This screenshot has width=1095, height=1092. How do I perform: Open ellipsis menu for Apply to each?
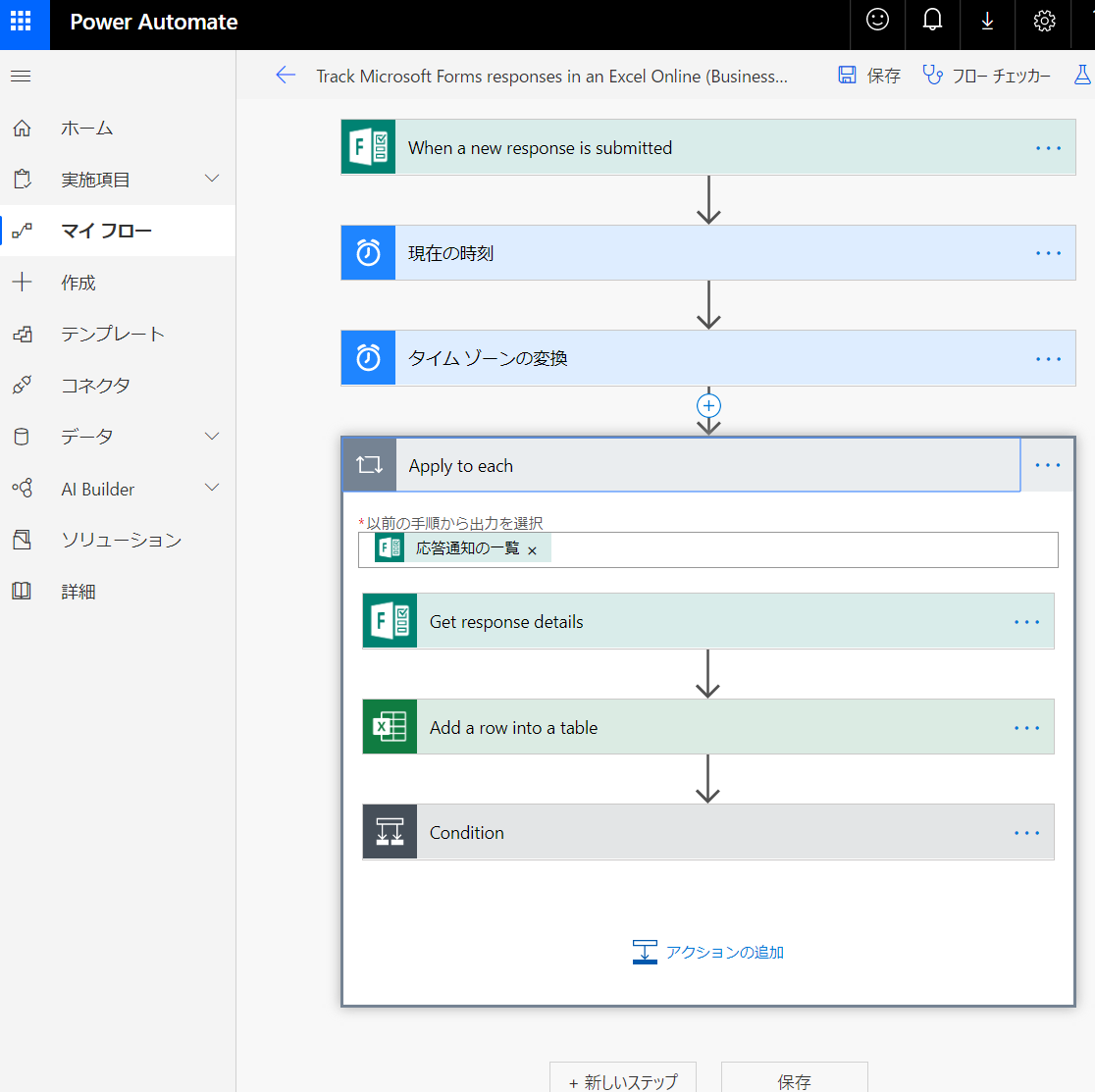pyautogui.click(x=1048, y=465)
